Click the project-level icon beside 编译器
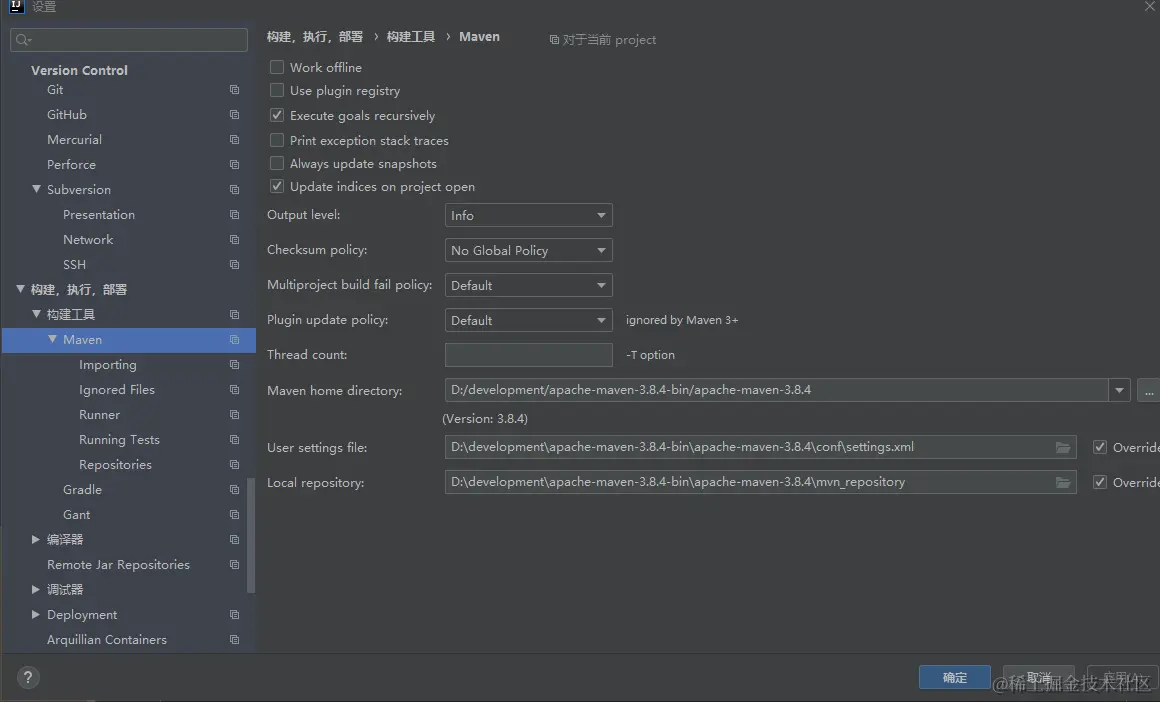 point(235,540)
